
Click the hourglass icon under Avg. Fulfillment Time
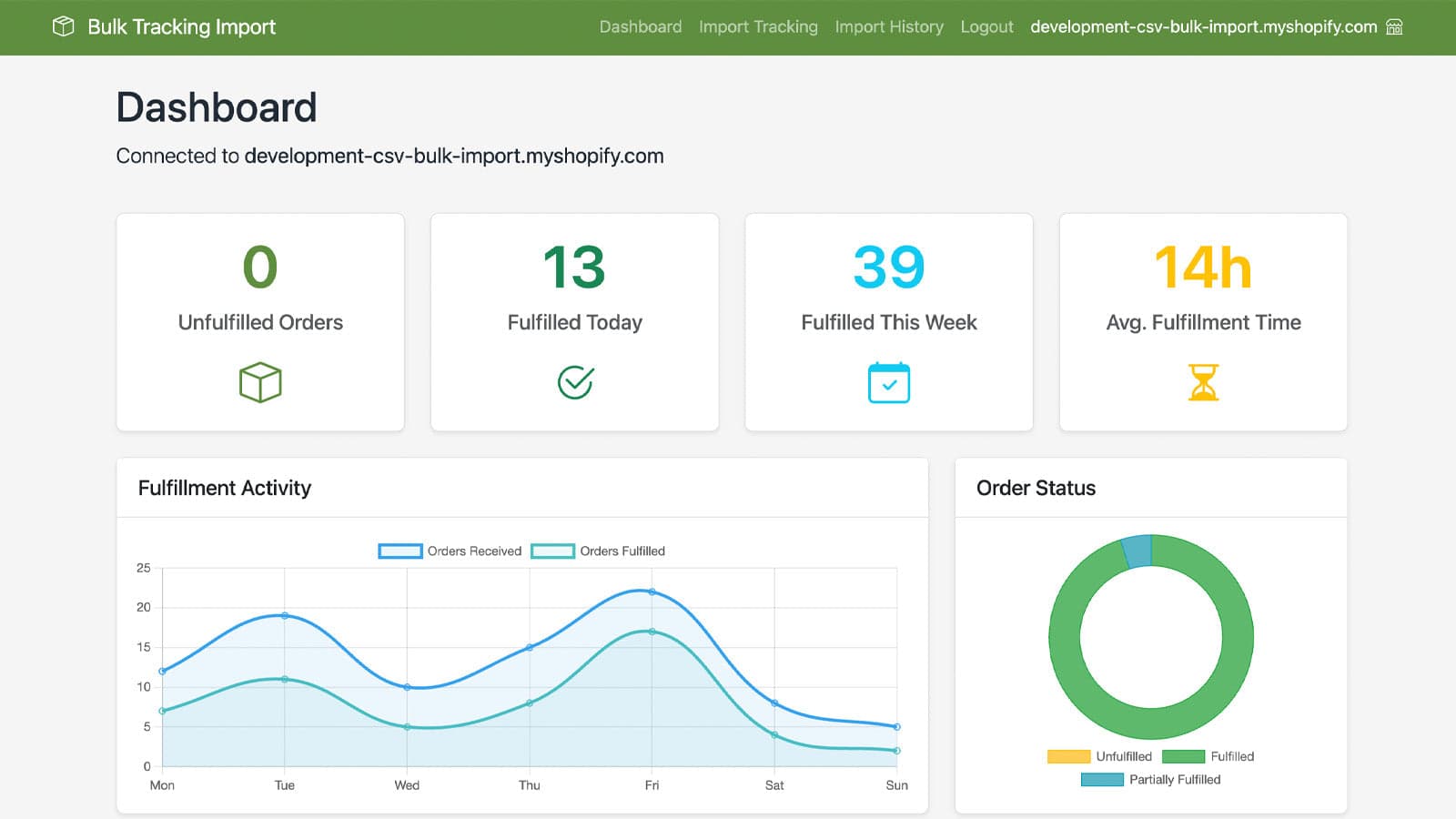point(1203,382)
